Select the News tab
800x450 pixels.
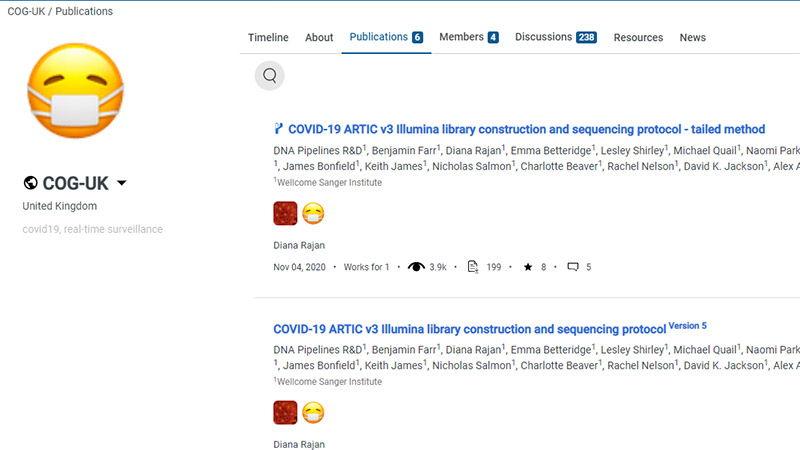click(692, 38)
